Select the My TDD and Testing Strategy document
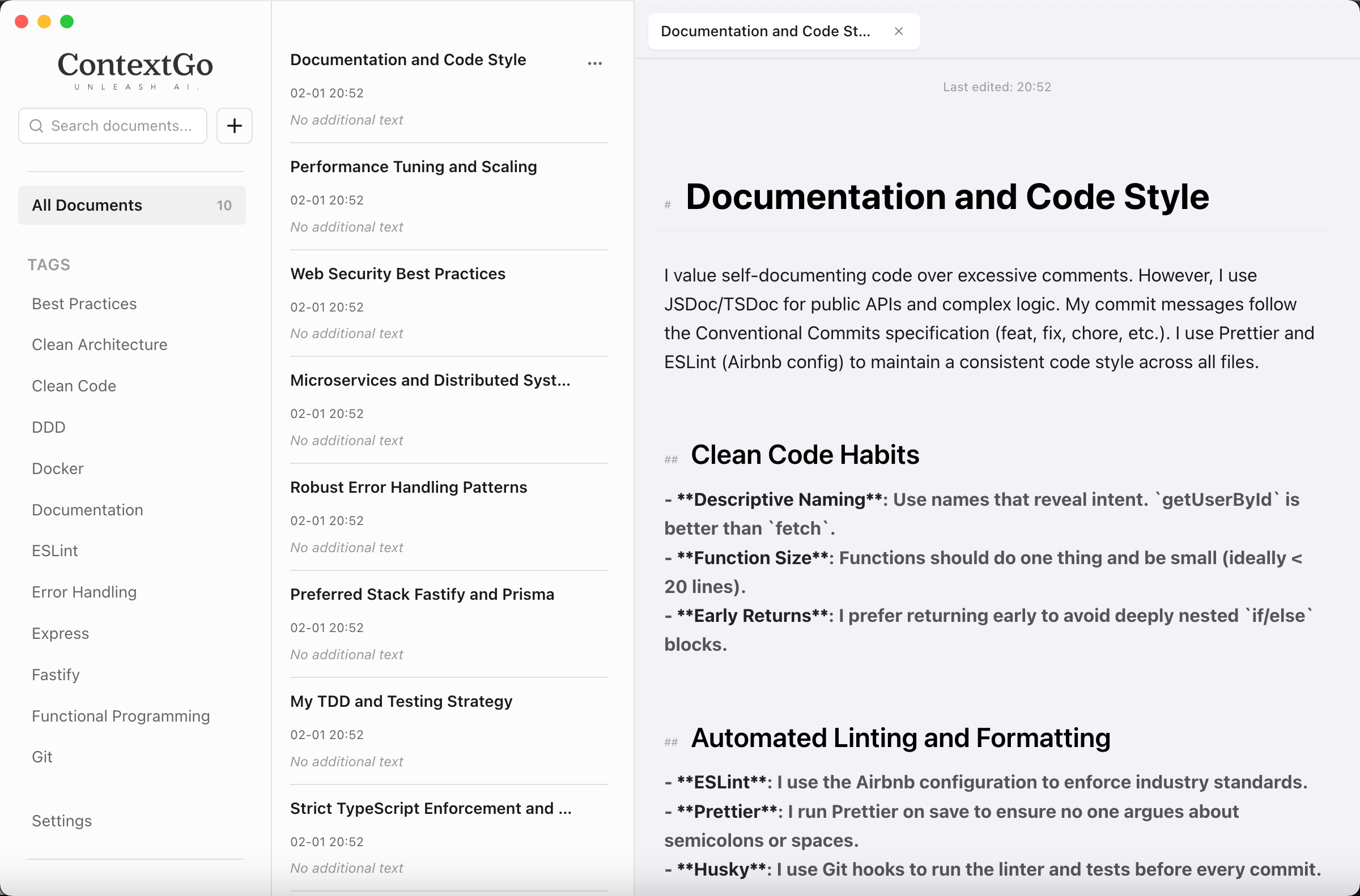This screenshot has height=896, width=1360. pyautogui.click(x=401, y=701)
